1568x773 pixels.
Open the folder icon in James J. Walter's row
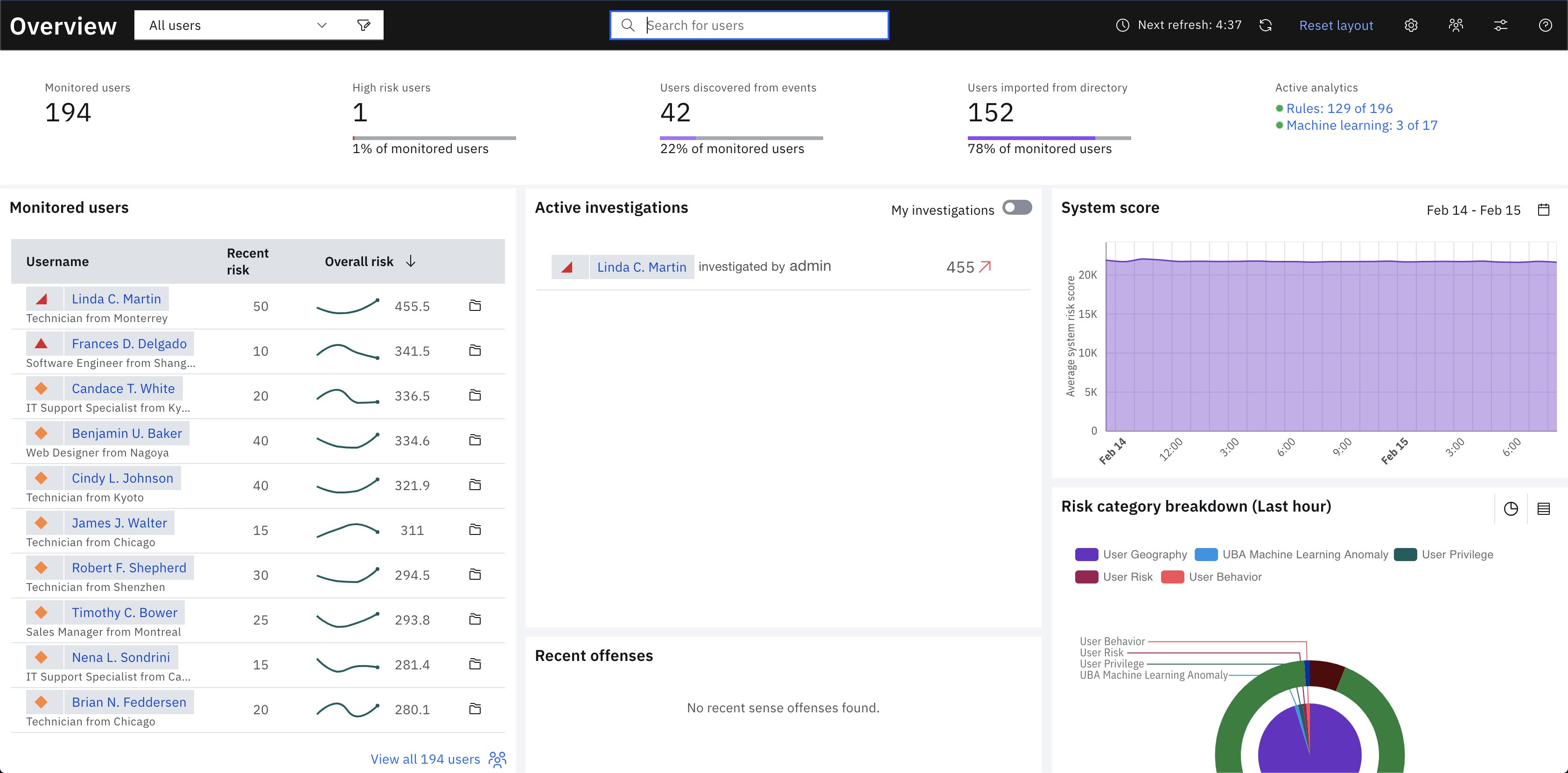click(476, 529)
